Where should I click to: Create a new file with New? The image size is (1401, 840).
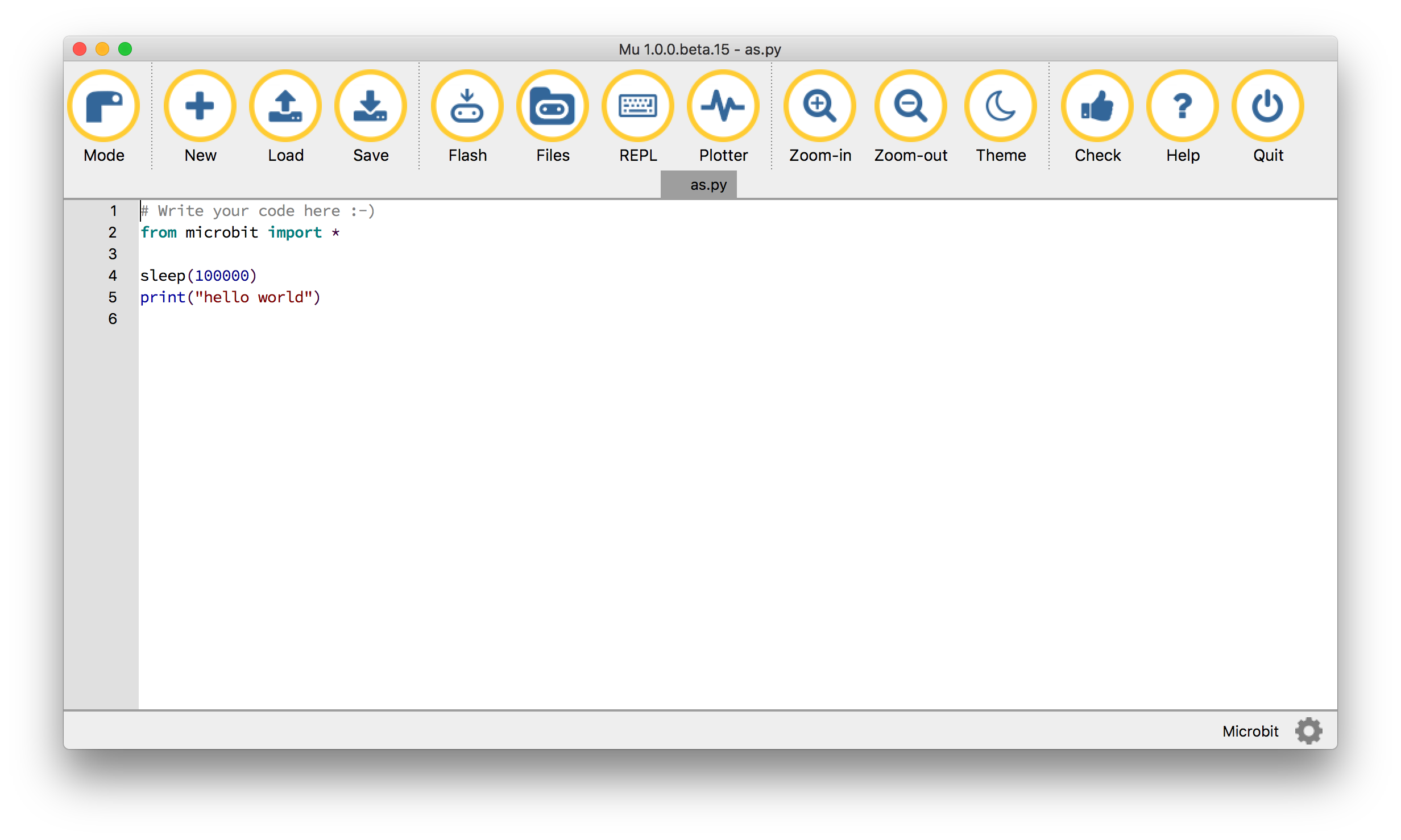click(x=200, y=106)
